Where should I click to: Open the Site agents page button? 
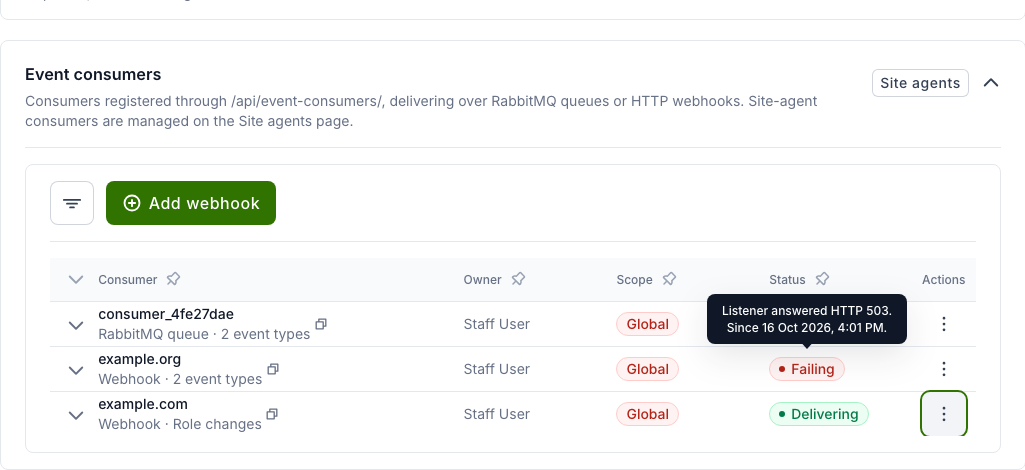(920, 83)
